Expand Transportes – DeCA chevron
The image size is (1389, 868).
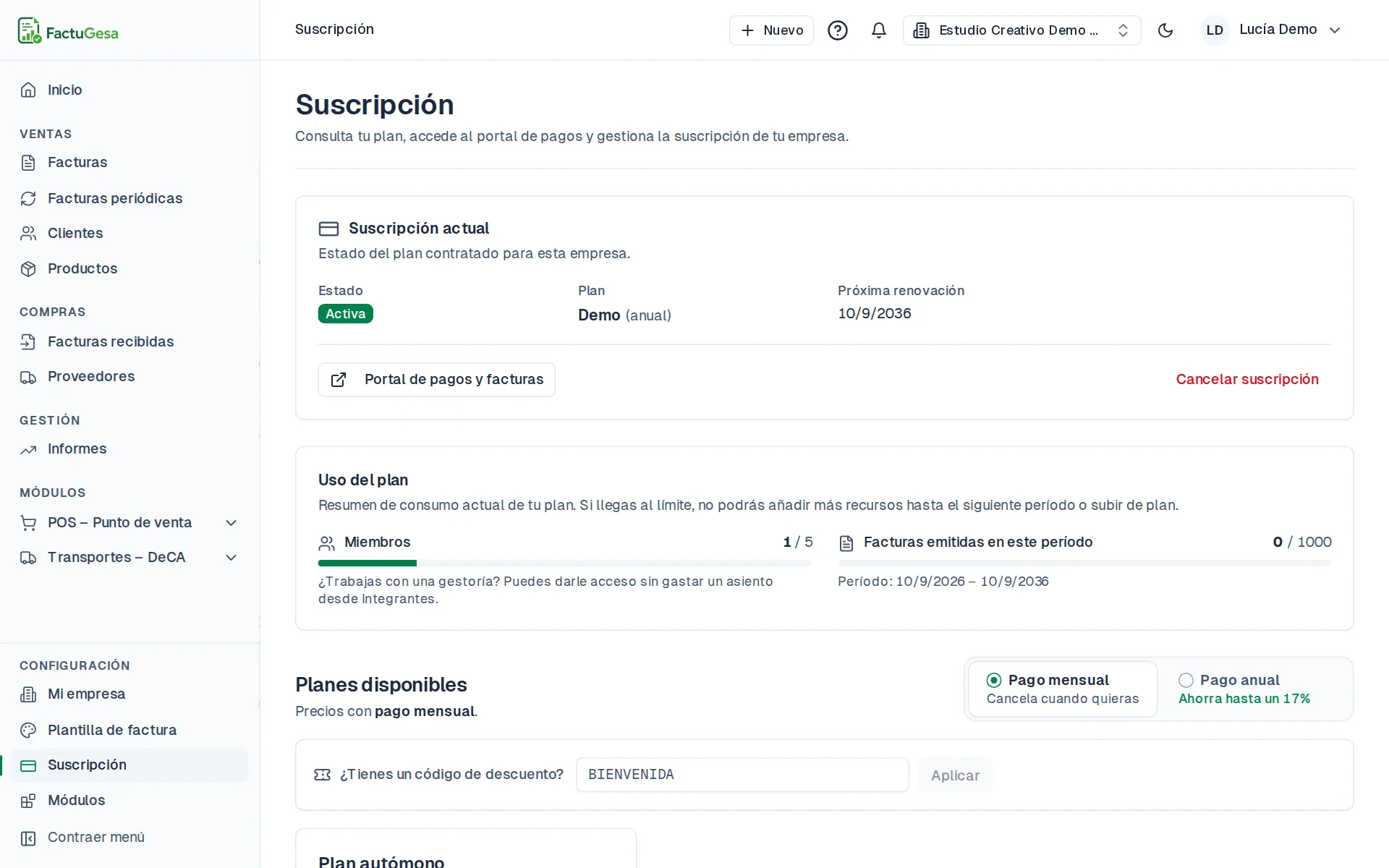(231, 558)
